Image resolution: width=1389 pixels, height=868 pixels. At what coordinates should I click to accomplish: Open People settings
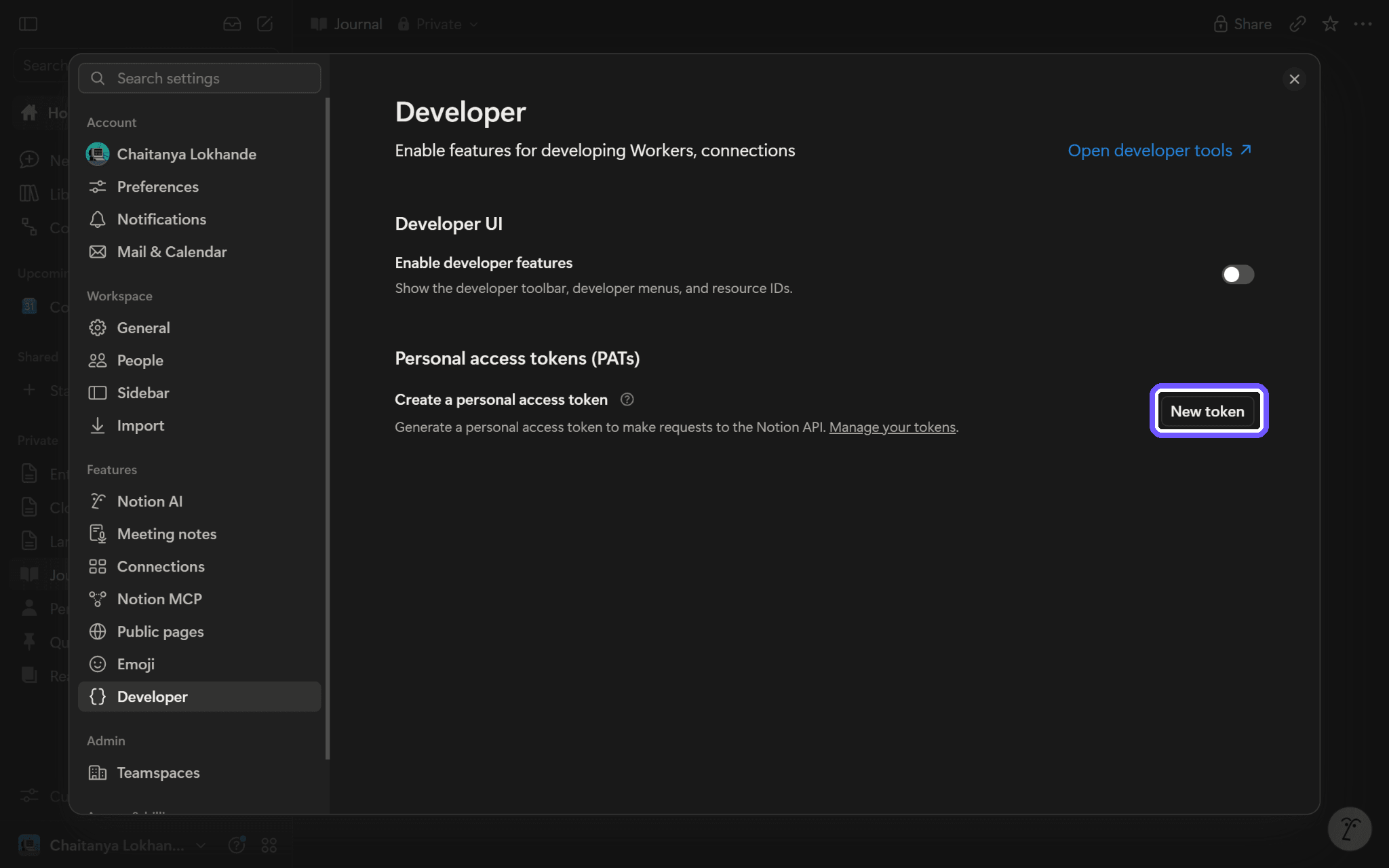[199, 360]
